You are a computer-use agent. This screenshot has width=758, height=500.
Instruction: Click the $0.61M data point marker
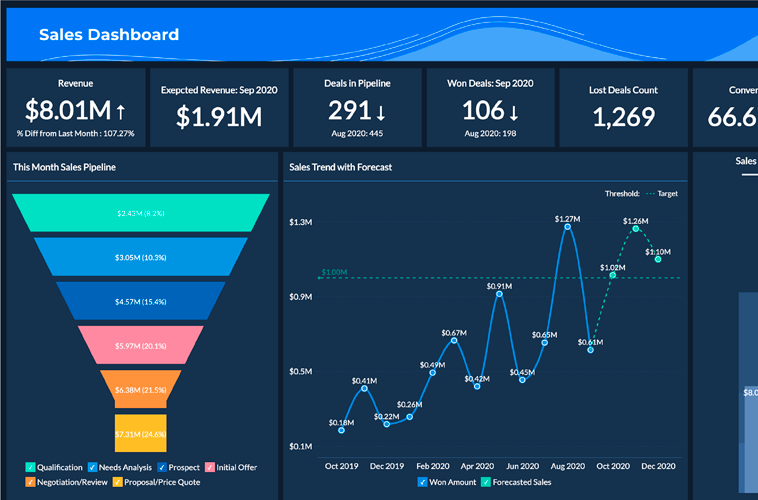click(591, 350)
